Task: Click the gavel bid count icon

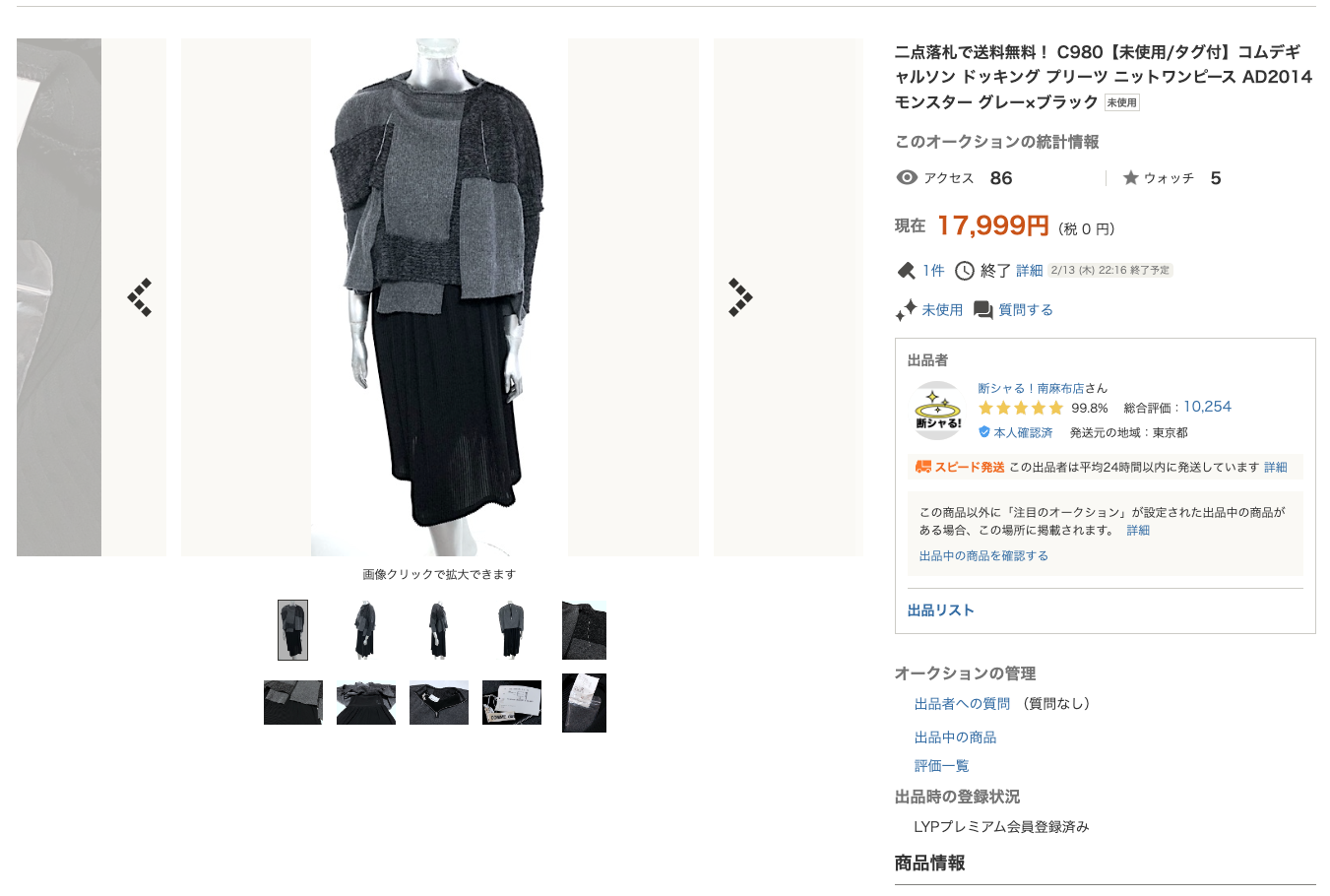Action: tap(906, 271)
